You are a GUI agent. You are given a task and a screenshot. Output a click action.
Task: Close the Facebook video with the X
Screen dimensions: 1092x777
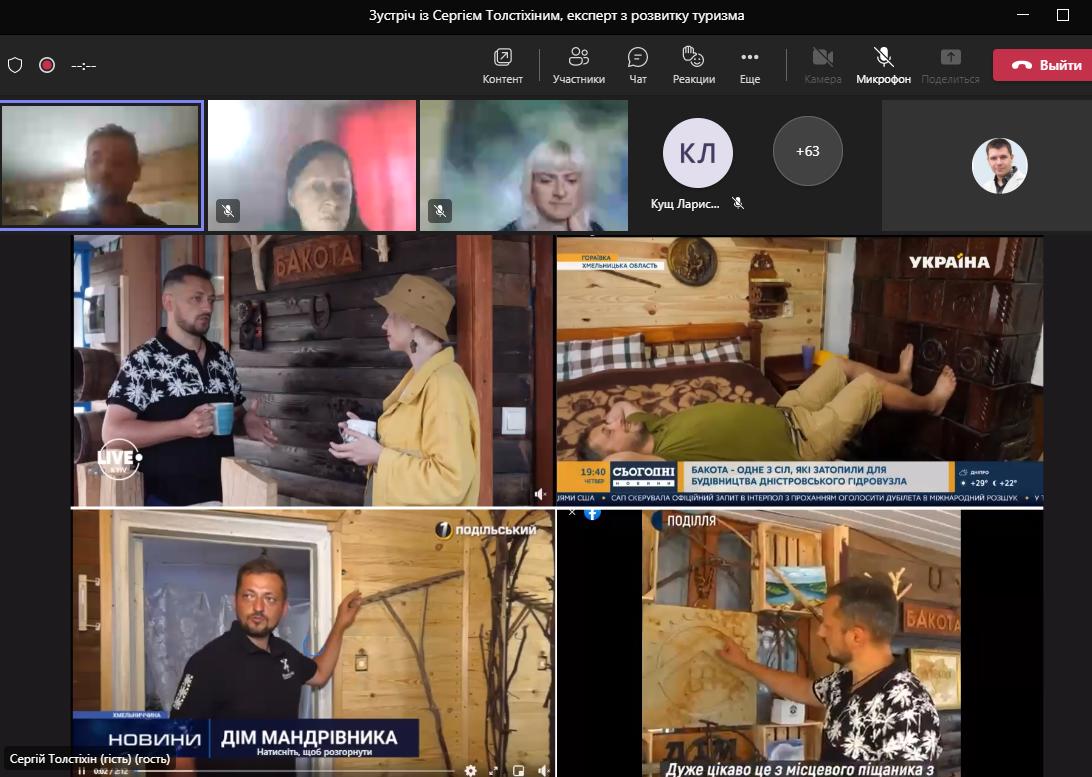pos(572,512)
